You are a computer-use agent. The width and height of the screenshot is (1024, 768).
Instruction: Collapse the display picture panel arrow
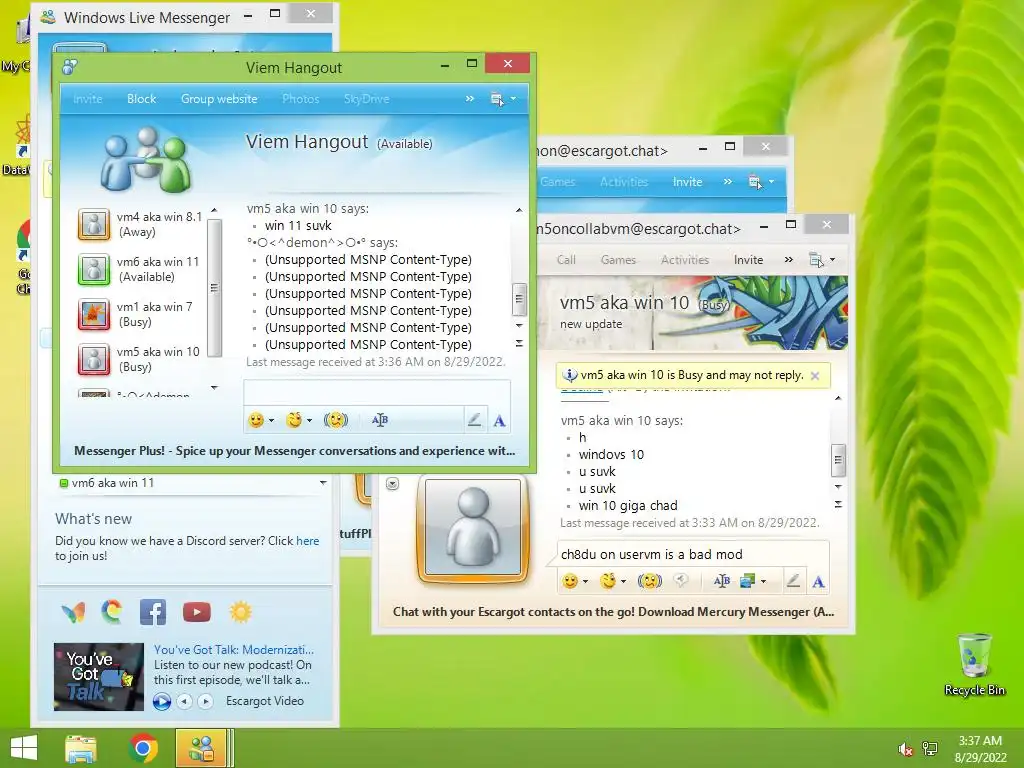(x=392, y=484)
